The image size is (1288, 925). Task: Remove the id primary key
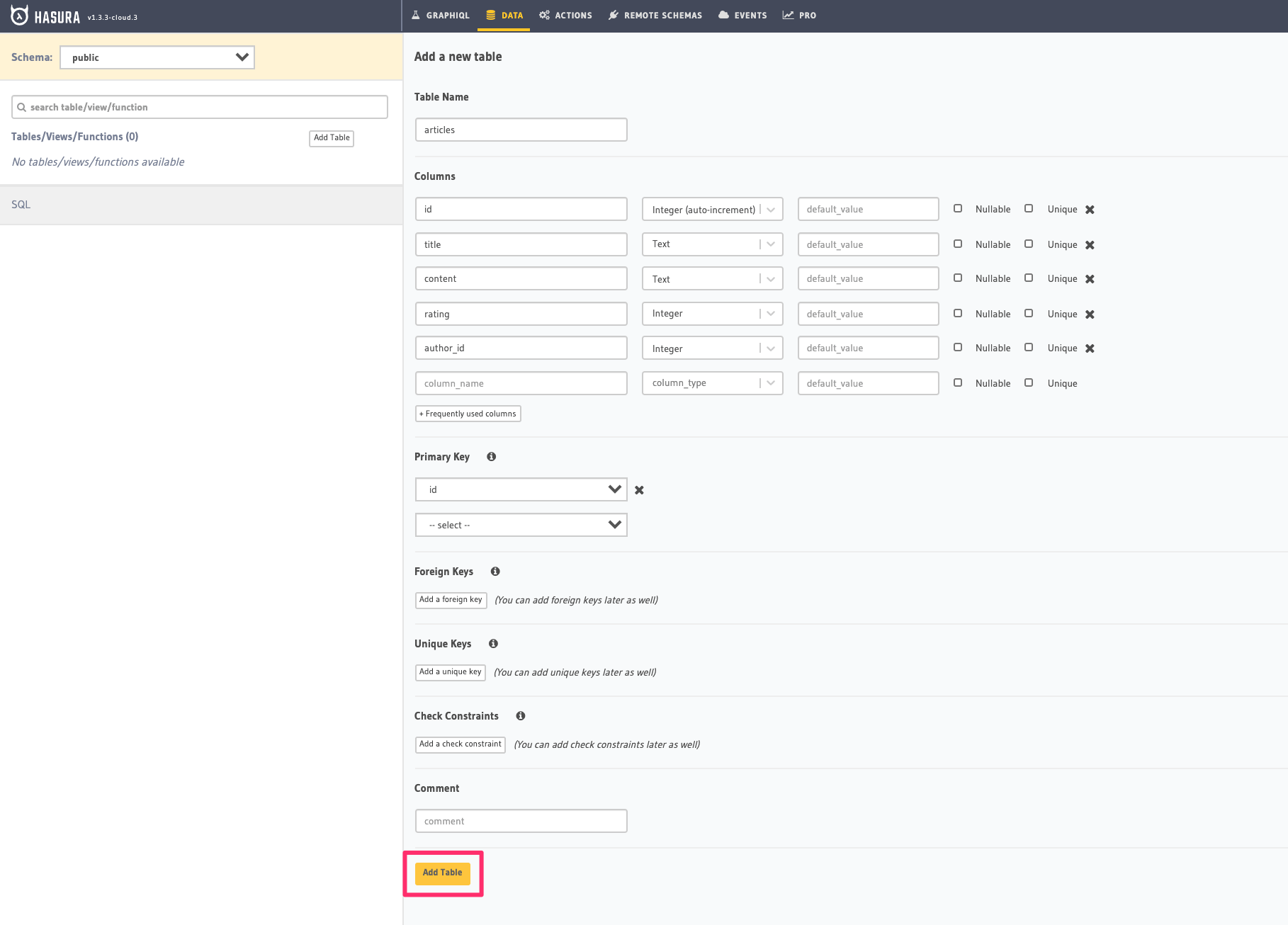[639, 490]
